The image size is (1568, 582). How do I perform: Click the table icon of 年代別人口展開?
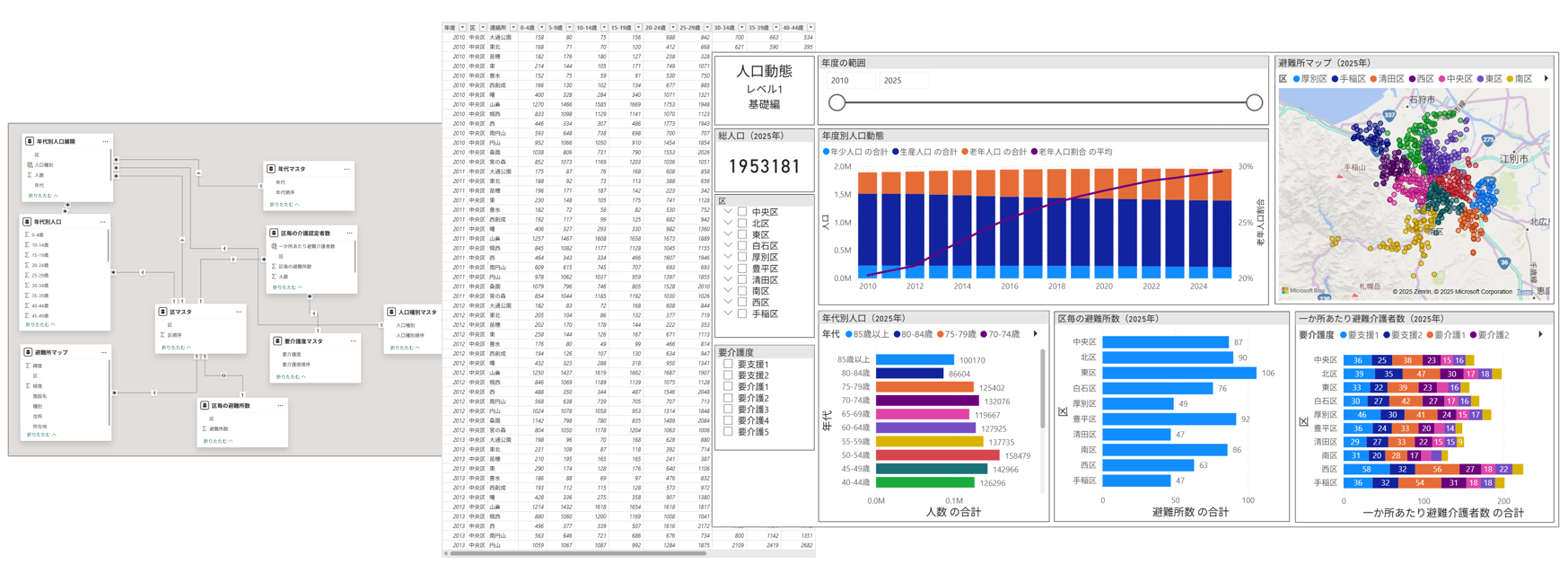[30, 141]
